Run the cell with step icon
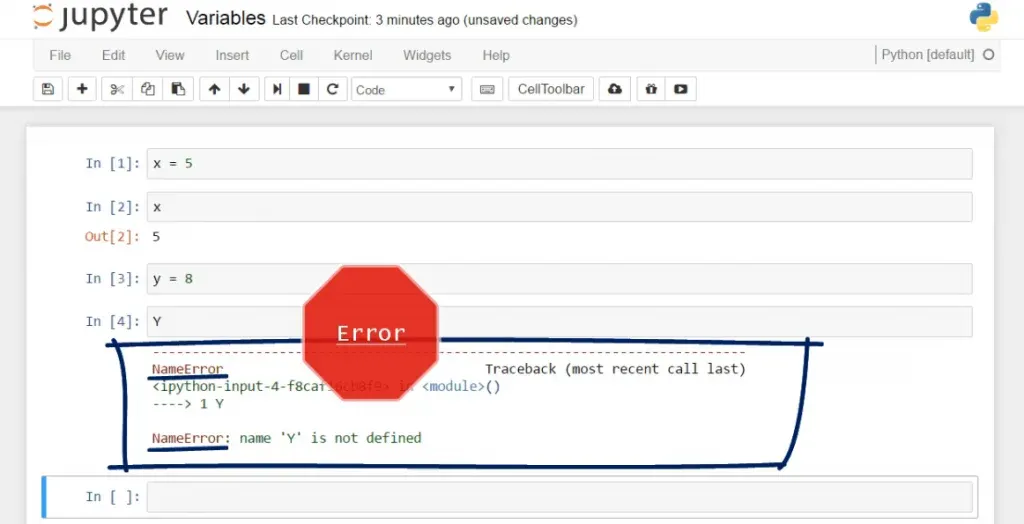 tap(277, 89)
